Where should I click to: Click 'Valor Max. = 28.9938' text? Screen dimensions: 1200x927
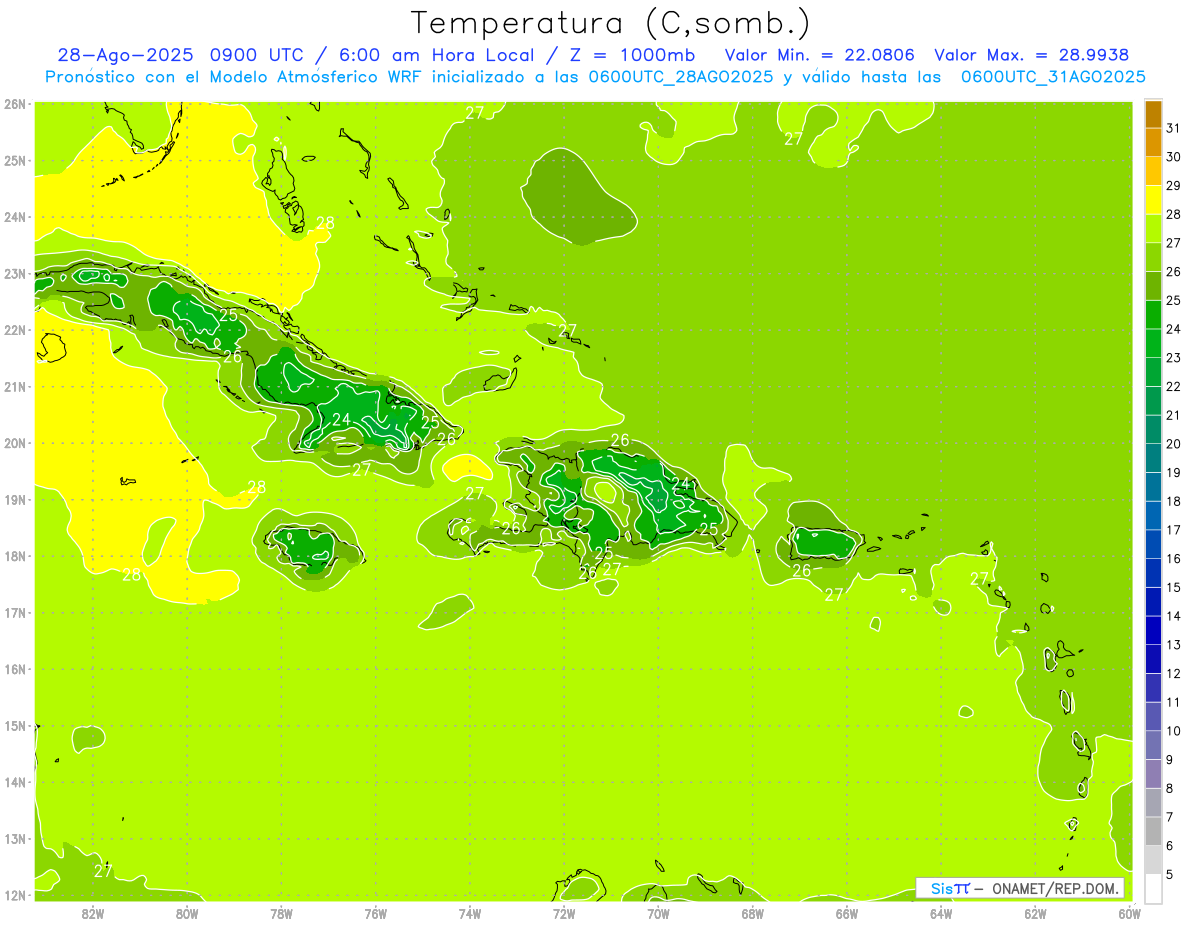(1032, 55)
